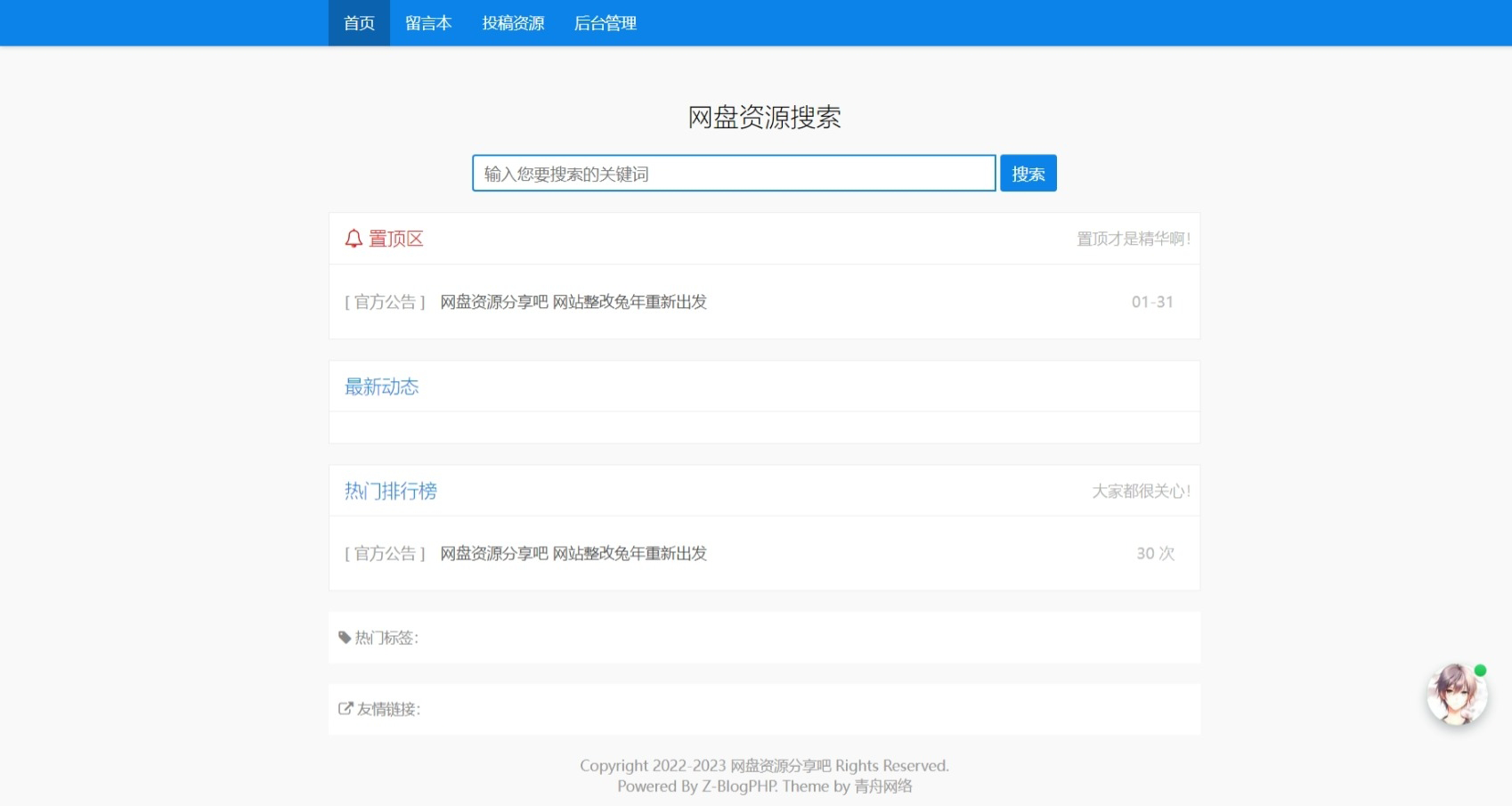Click the 01-31 date on the pinned post
The width and height of the screenshot is (1512, 806).
click(1153, 302)
